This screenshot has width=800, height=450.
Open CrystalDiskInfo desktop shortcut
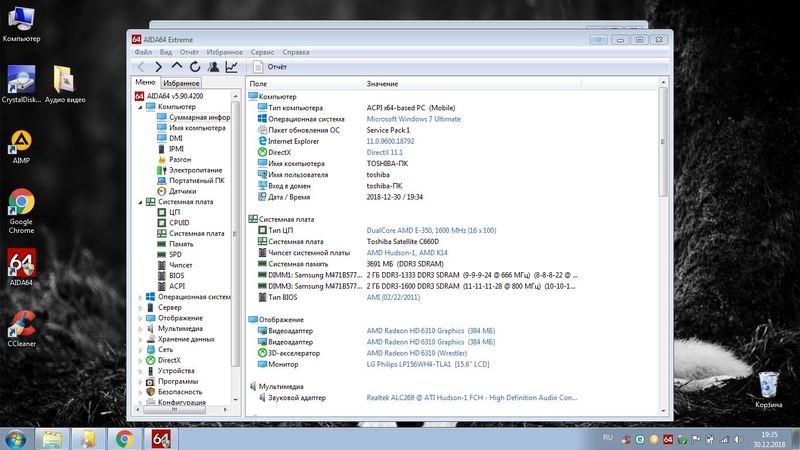pos(21,84)
